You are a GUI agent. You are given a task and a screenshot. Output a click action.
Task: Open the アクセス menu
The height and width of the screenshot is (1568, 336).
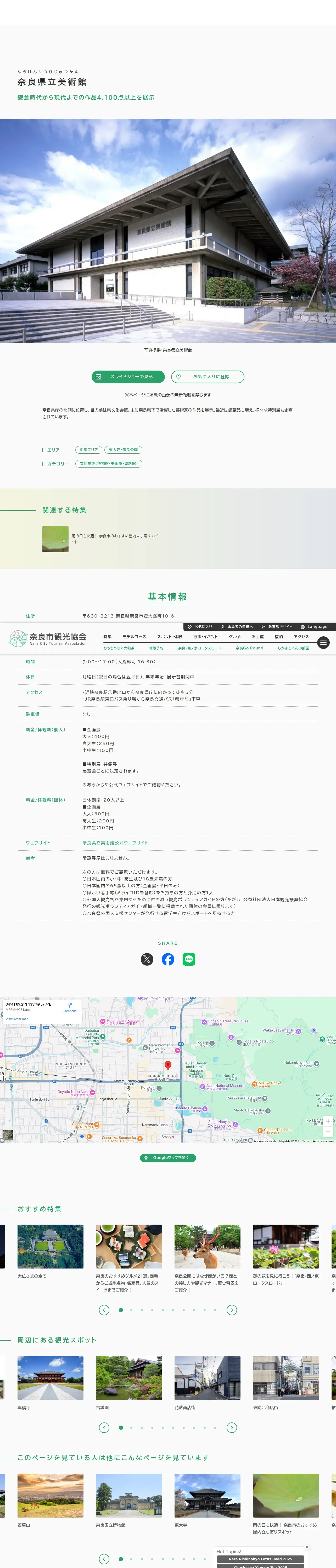301,637
